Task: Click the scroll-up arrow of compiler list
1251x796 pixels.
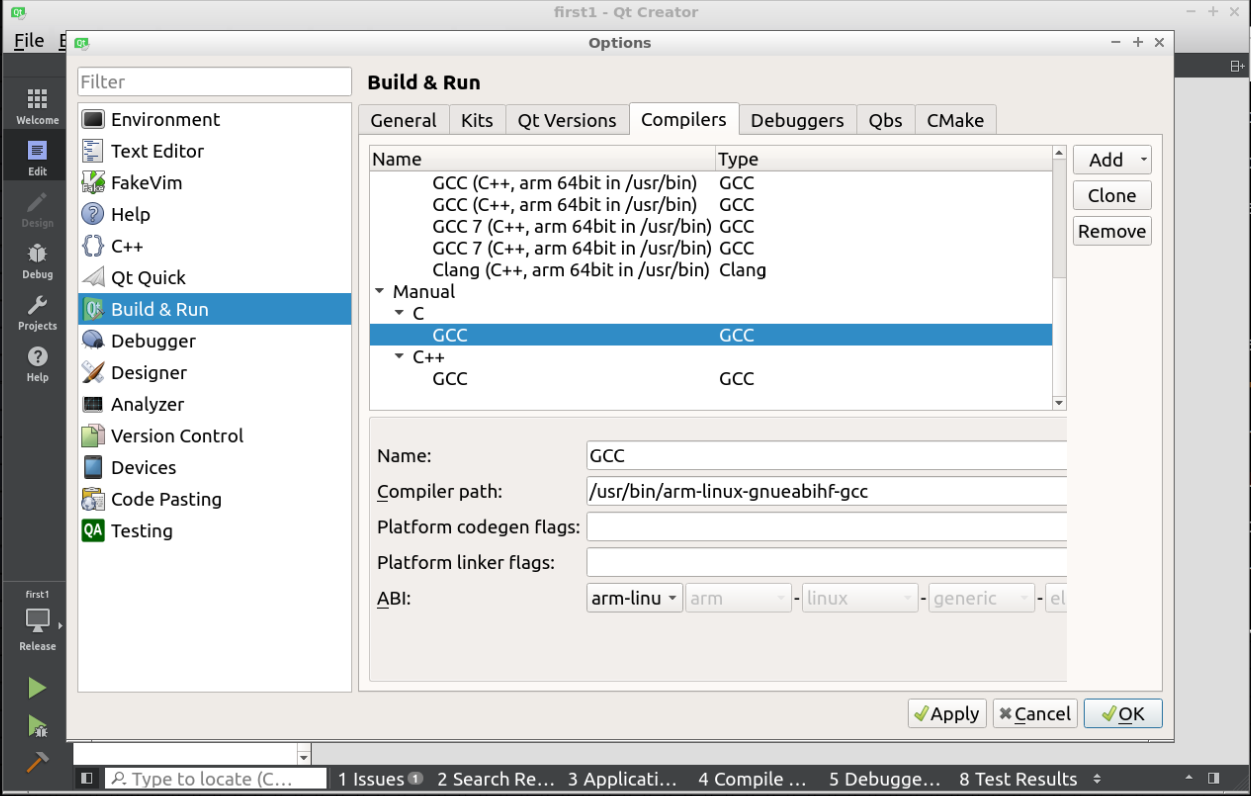Action: coord(1060,153)
